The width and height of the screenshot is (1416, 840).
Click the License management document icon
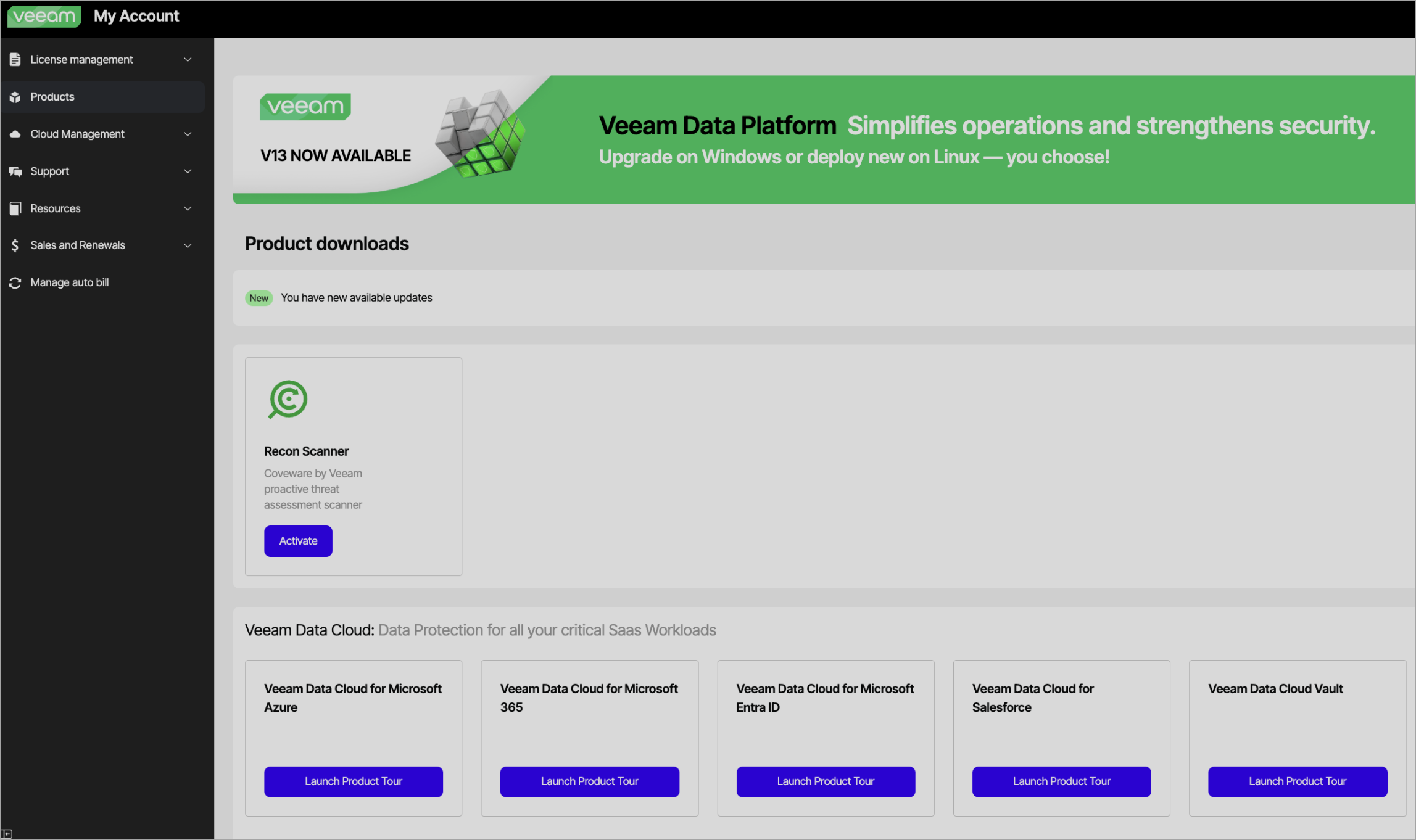tap(15, 59)
